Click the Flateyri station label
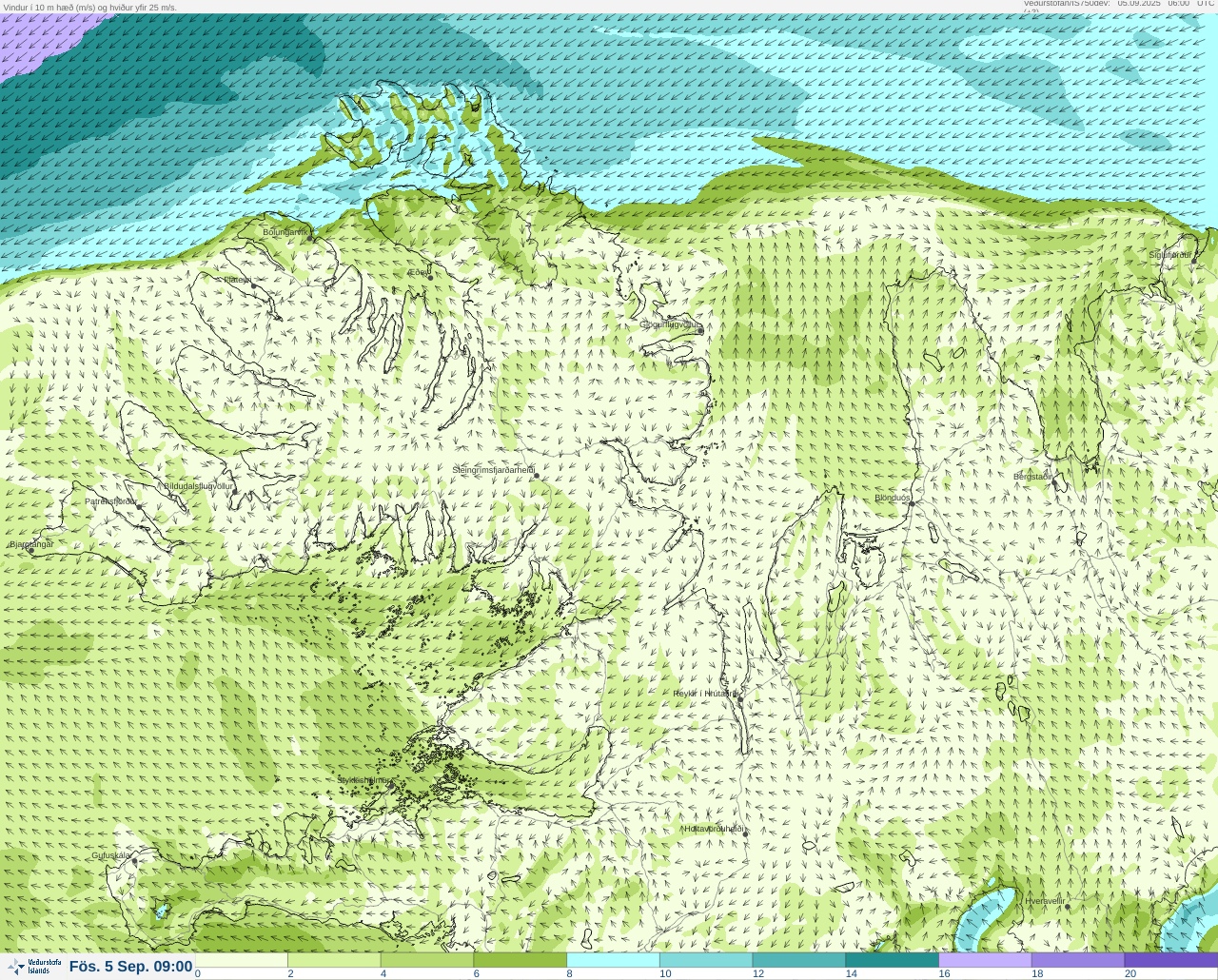Viewport: 1218px width, 980px height. (237, 279)
